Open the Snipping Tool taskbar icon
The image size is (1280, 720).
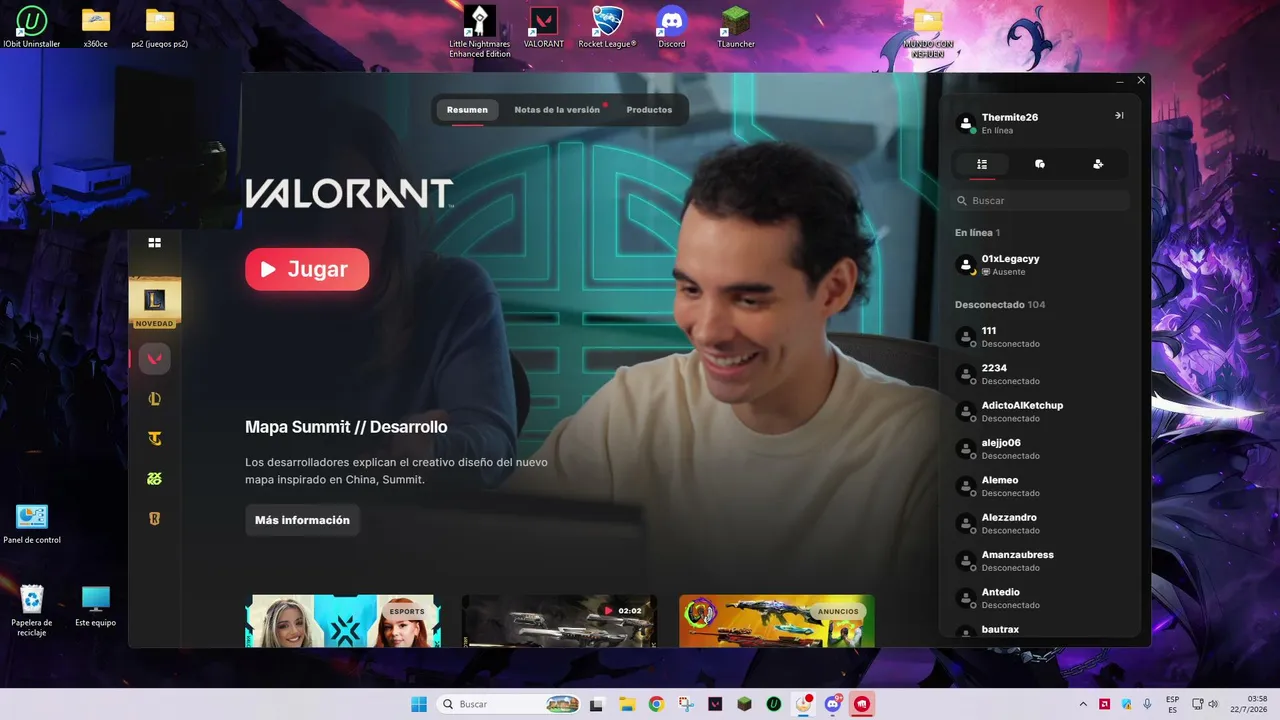[685, 704]
